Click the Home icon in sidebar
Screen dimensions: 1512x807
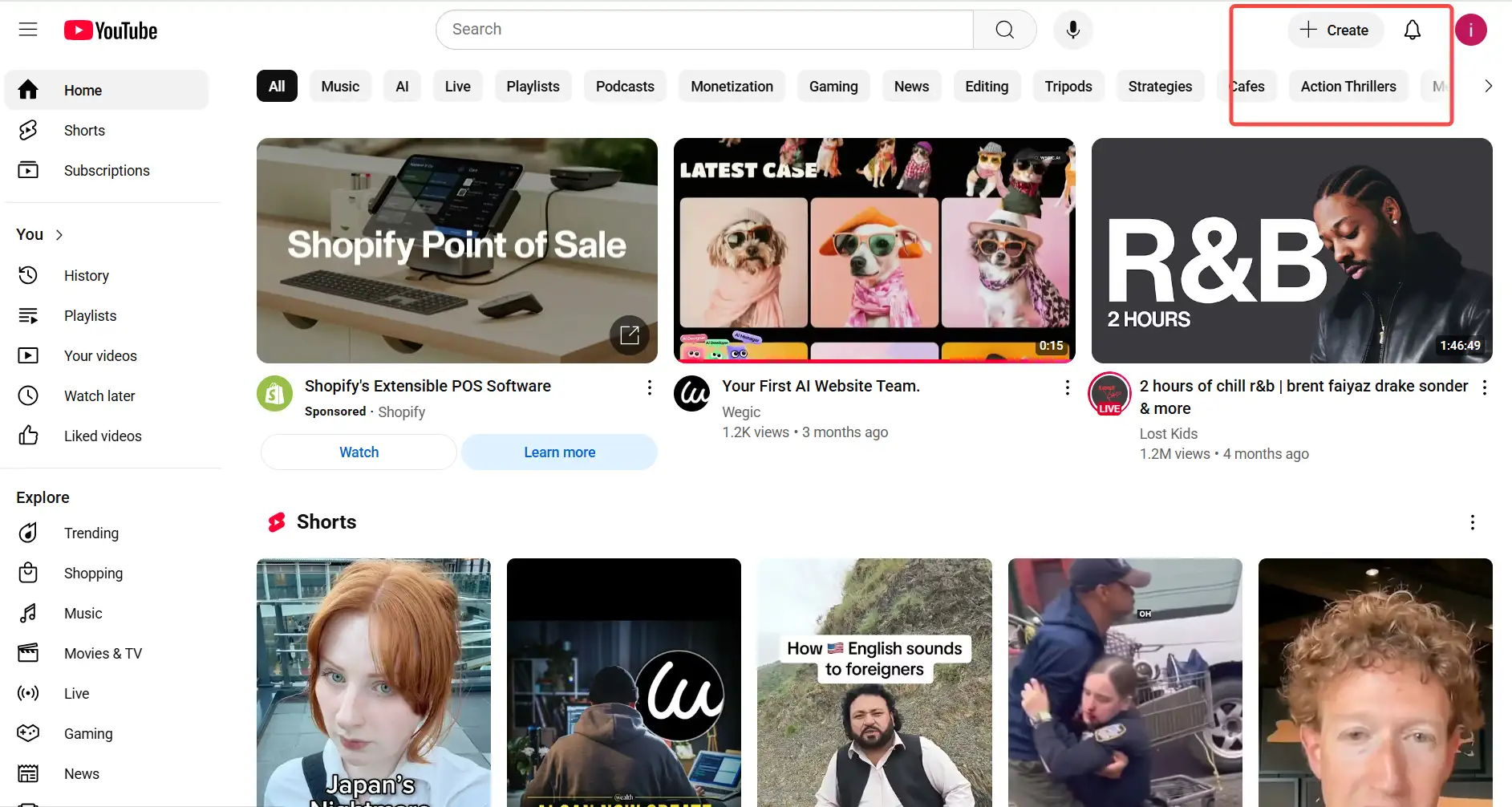(28, 90)
